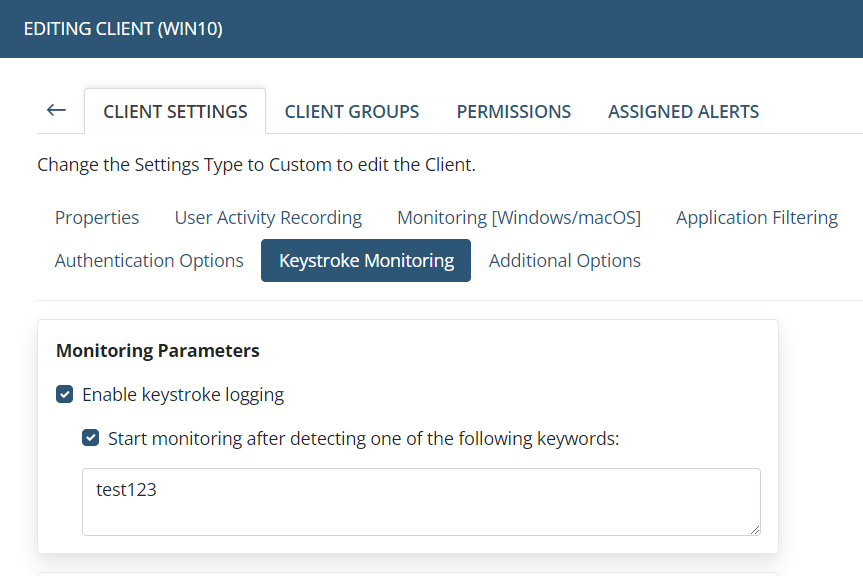Open the Properties settings section
Screen dimensions: 863x576
click(97, 217)
